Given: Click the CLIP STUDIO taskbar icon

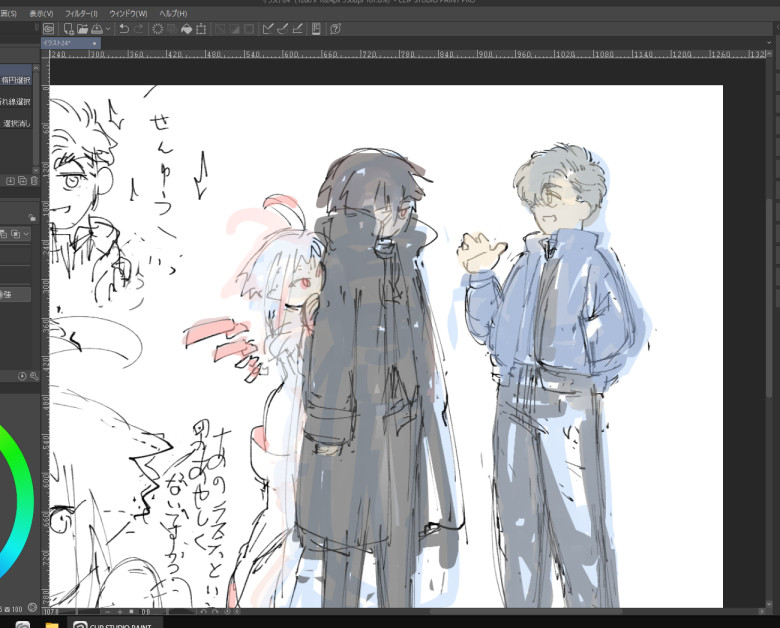Looking at the screenshot, I should click(22, 624).
